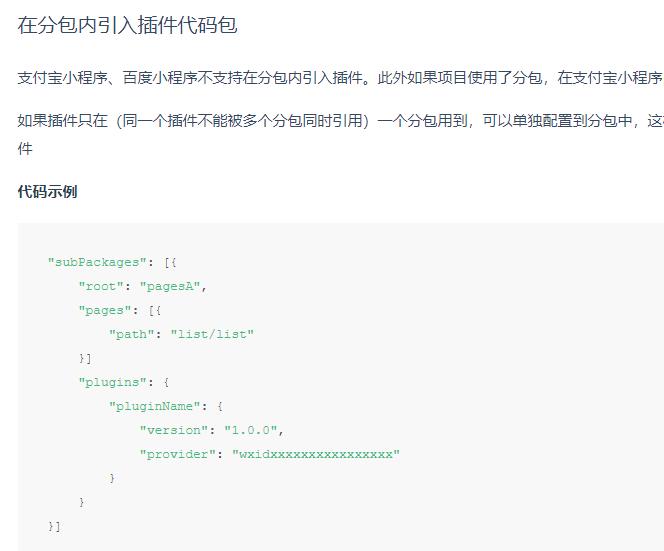
Task: Select the "pagesA" string value
Action: pos(172,286)
